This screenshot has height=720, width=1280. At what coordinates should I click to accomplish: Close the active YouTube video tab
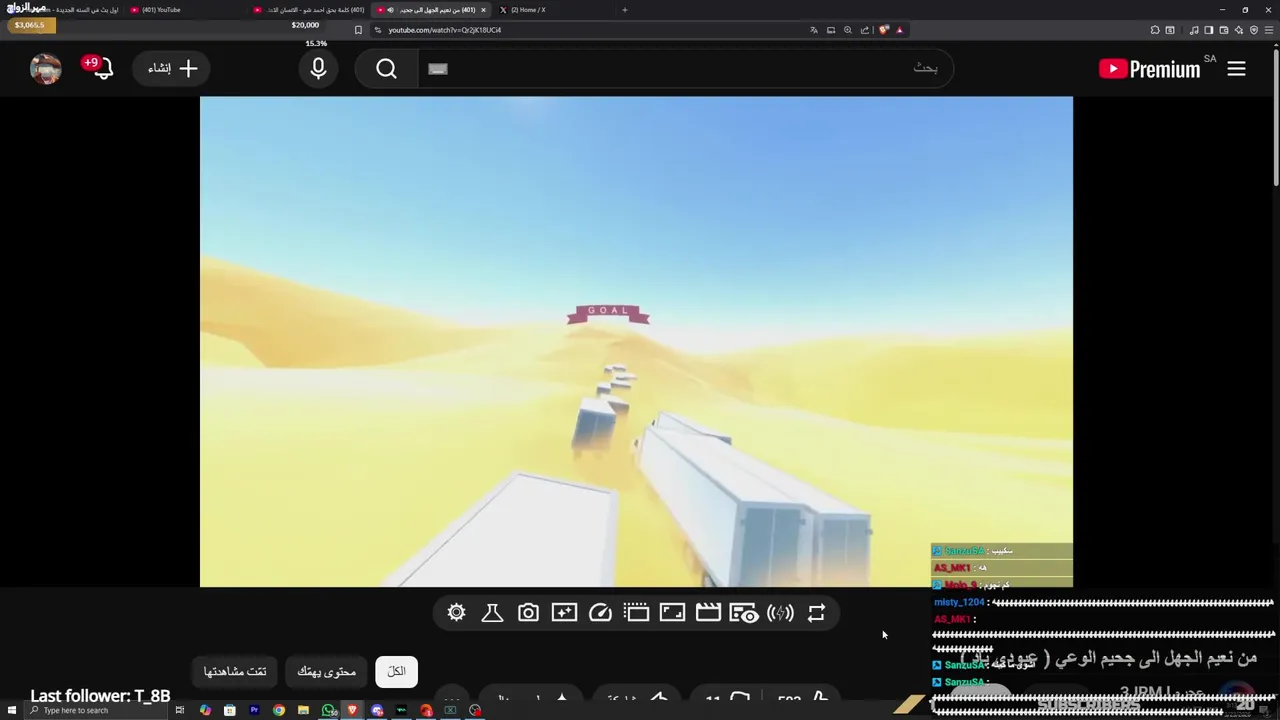[x=483, y=10]
